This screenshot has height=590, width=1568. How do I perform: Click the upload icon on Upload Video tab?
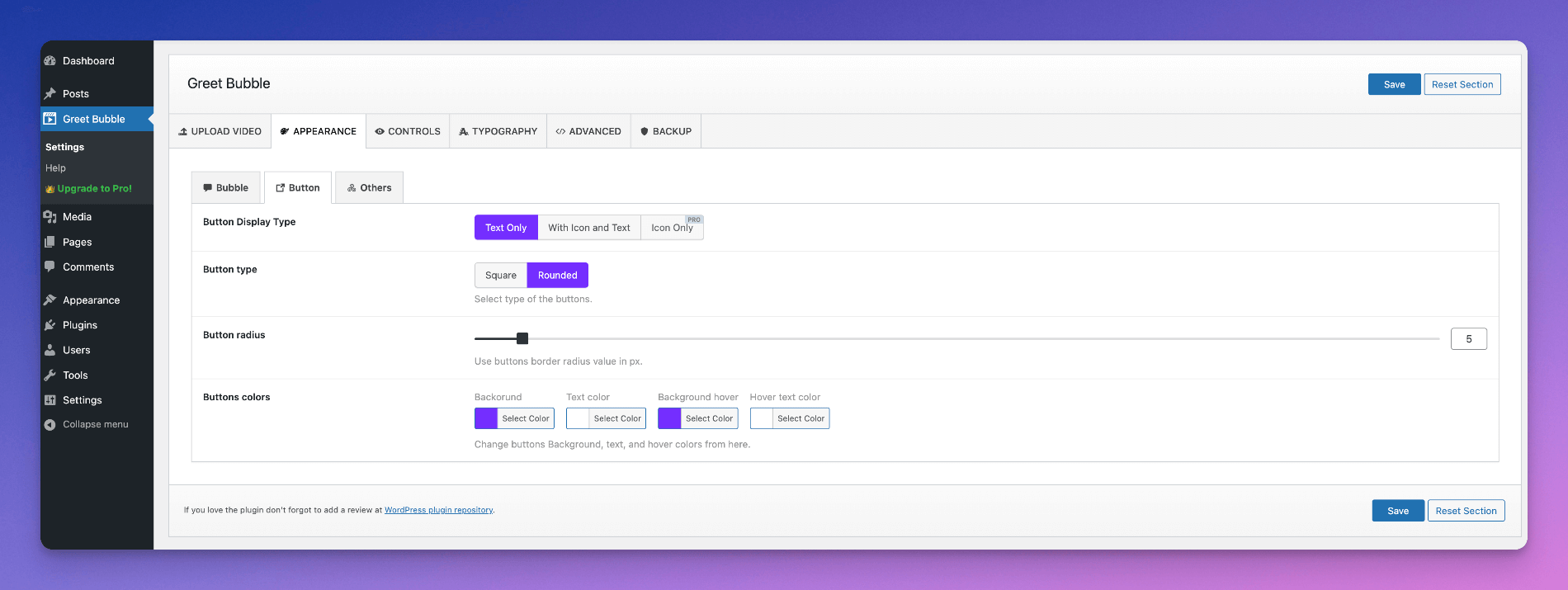pos(183,131)
